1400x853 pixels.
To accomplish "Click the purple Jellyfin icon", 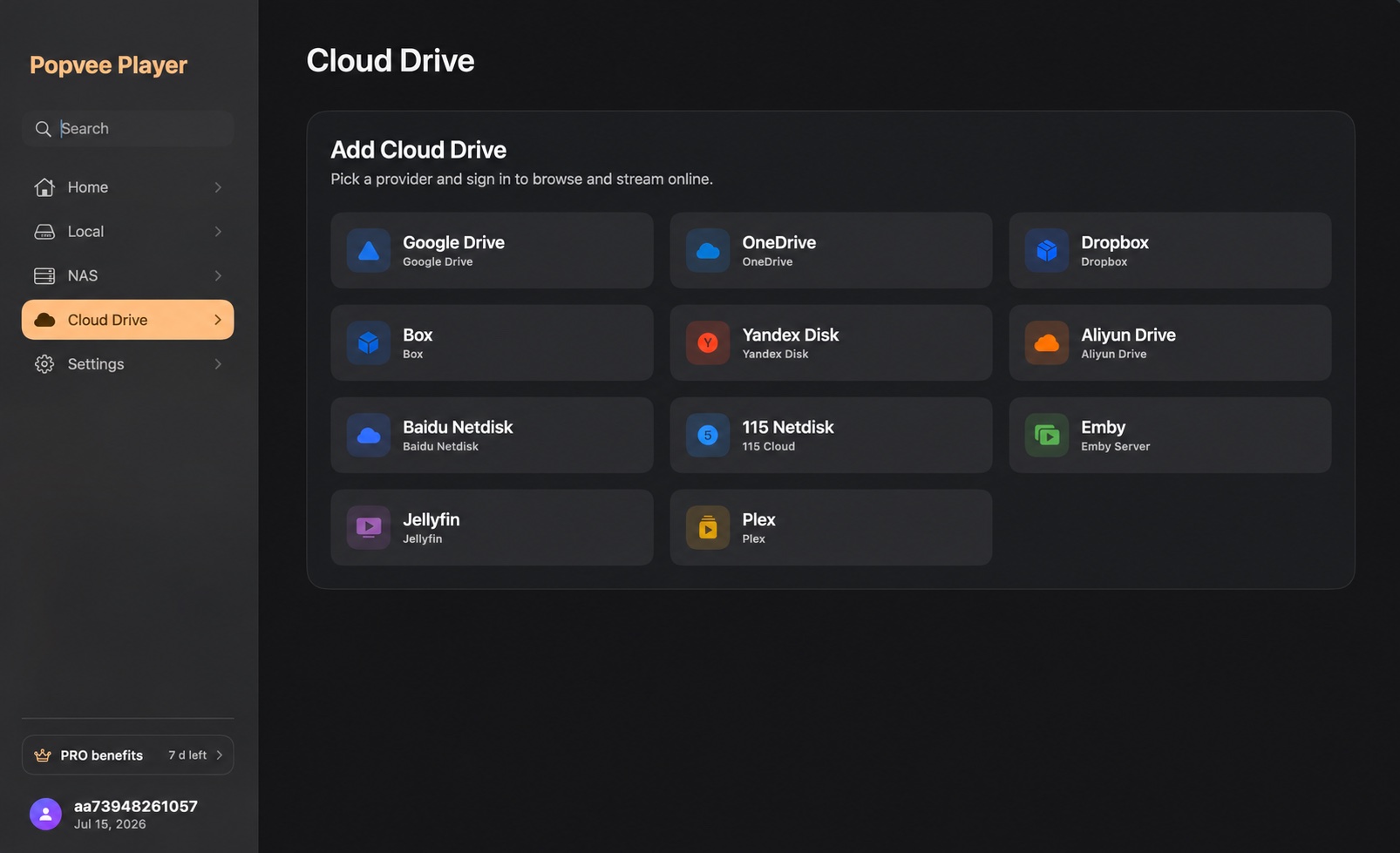I will click(x=369, y=528).
